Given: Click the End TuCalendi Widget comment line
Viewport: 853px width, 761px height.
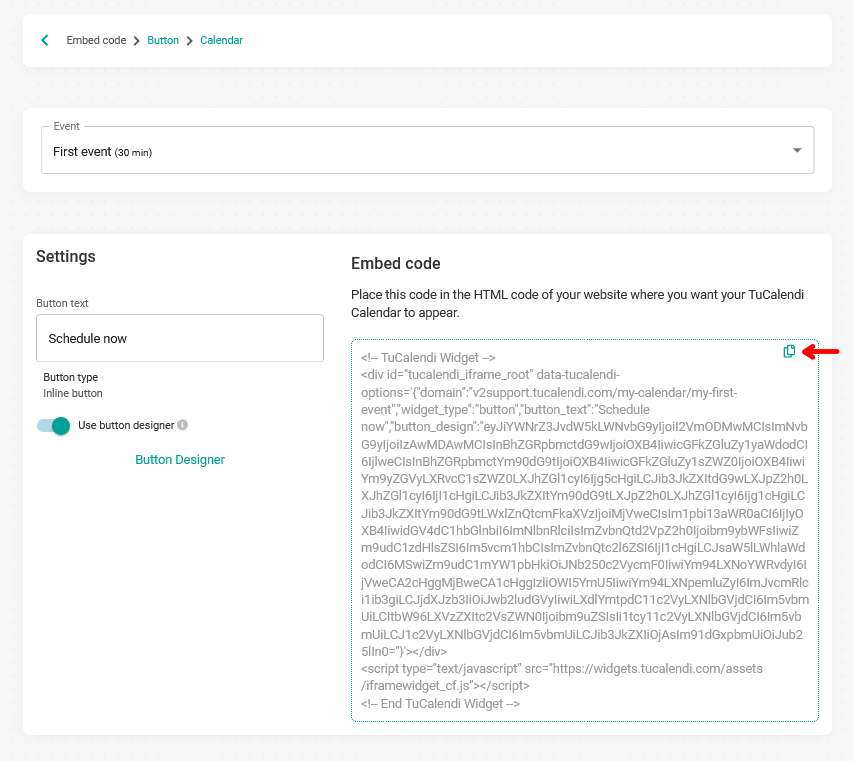Looking at the screenshot, I should tap(440, 703).
